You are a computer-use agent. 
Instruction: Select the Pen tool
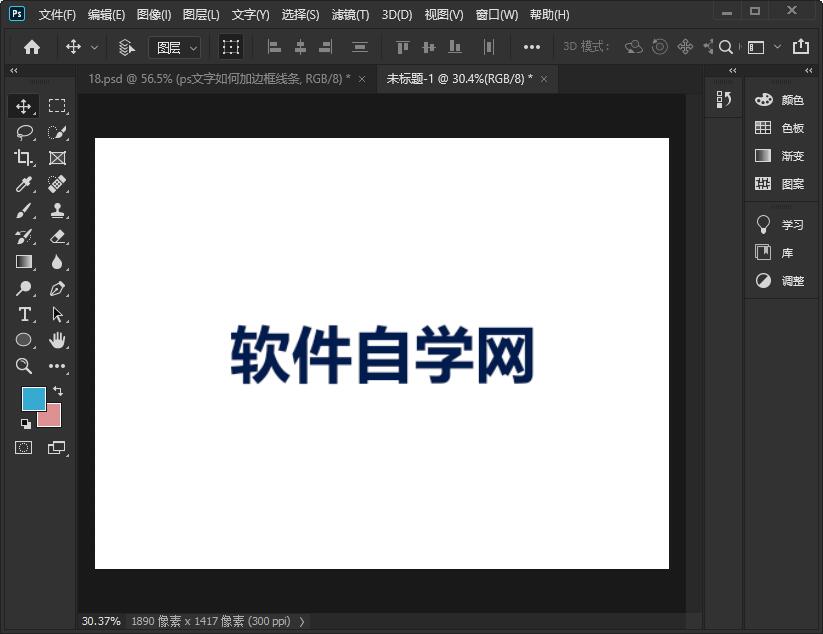(57, 288)
